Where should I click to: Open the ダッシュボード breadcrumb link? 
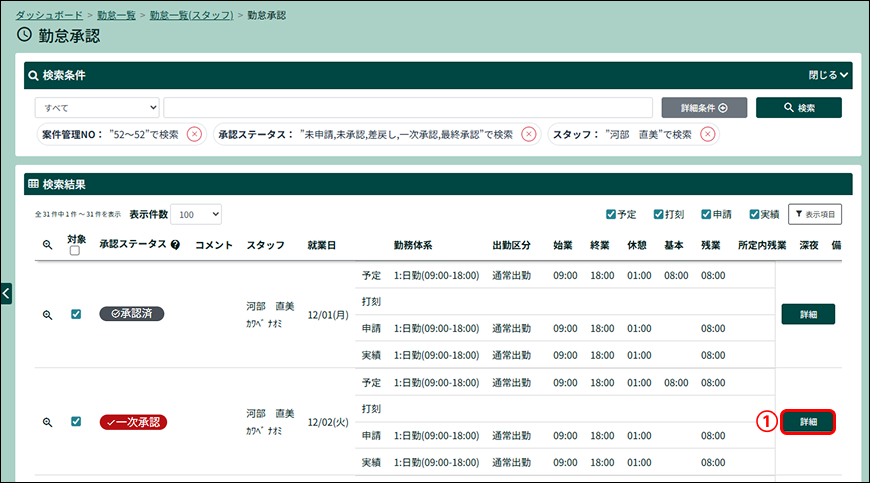coord(49,16)
